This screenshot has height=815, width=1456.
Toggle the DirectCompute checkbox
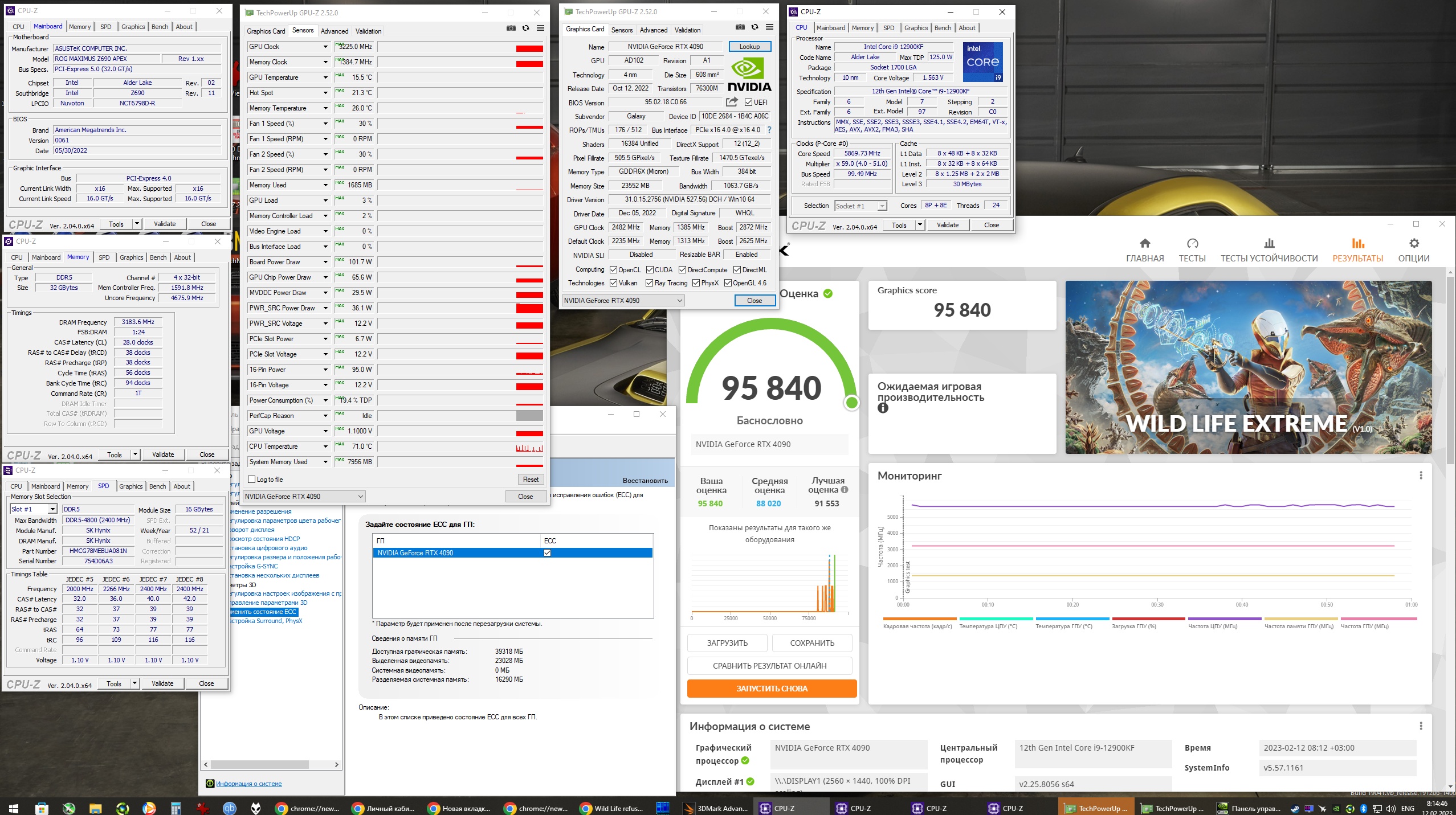pos(682,270)
